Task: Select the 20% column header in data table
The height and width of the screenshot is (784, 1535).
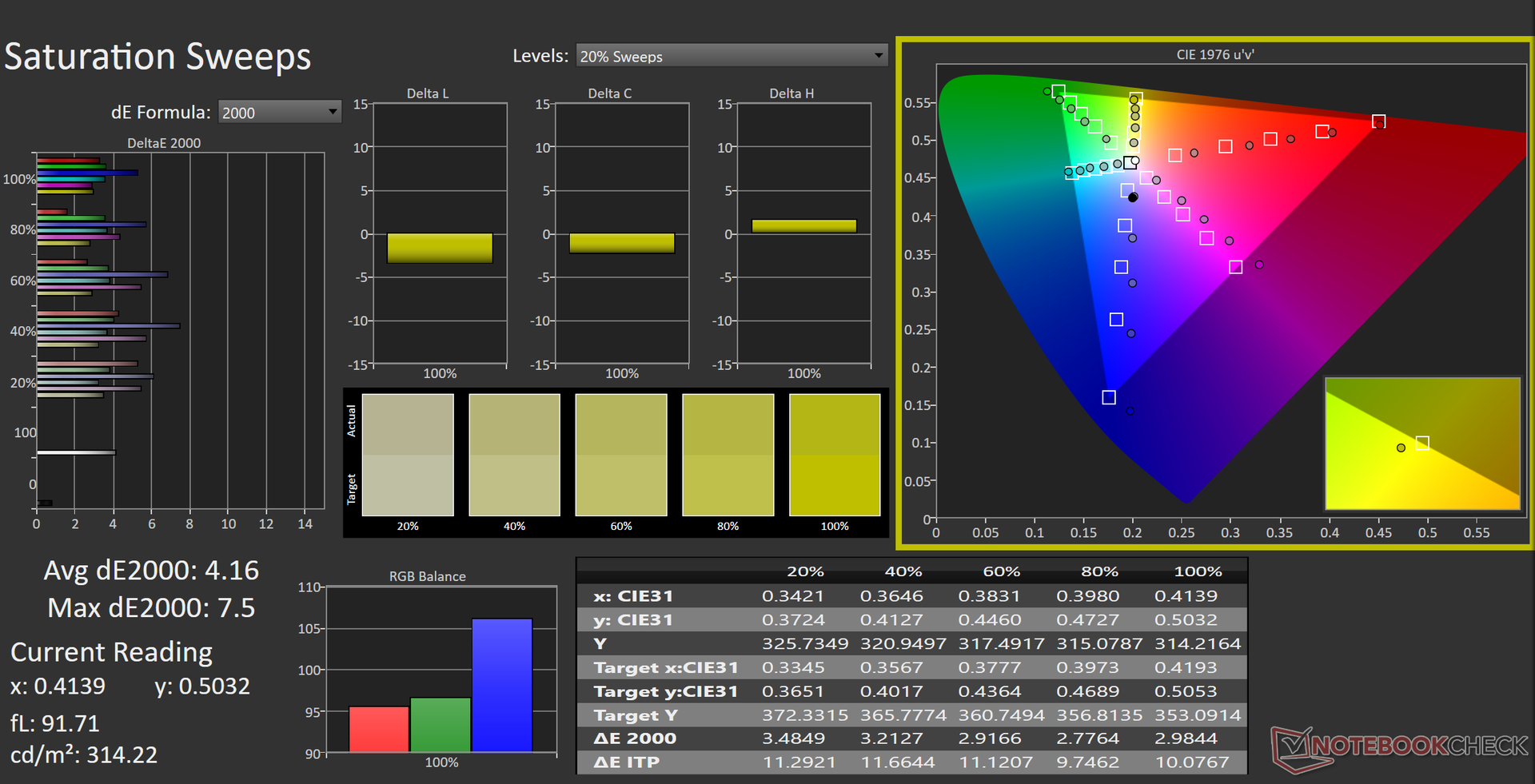Action: (x=805, y=571)
